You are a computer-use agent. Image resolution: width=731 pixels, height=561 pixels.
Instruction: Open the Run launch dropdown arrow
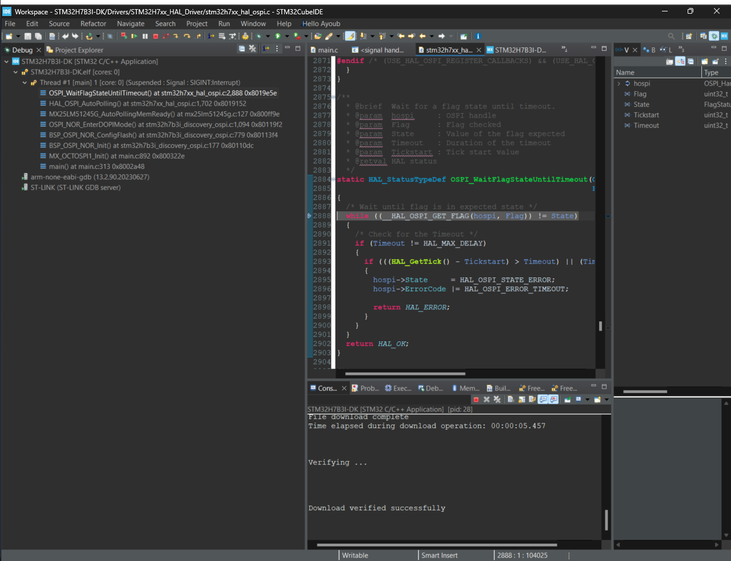[287, 36]
